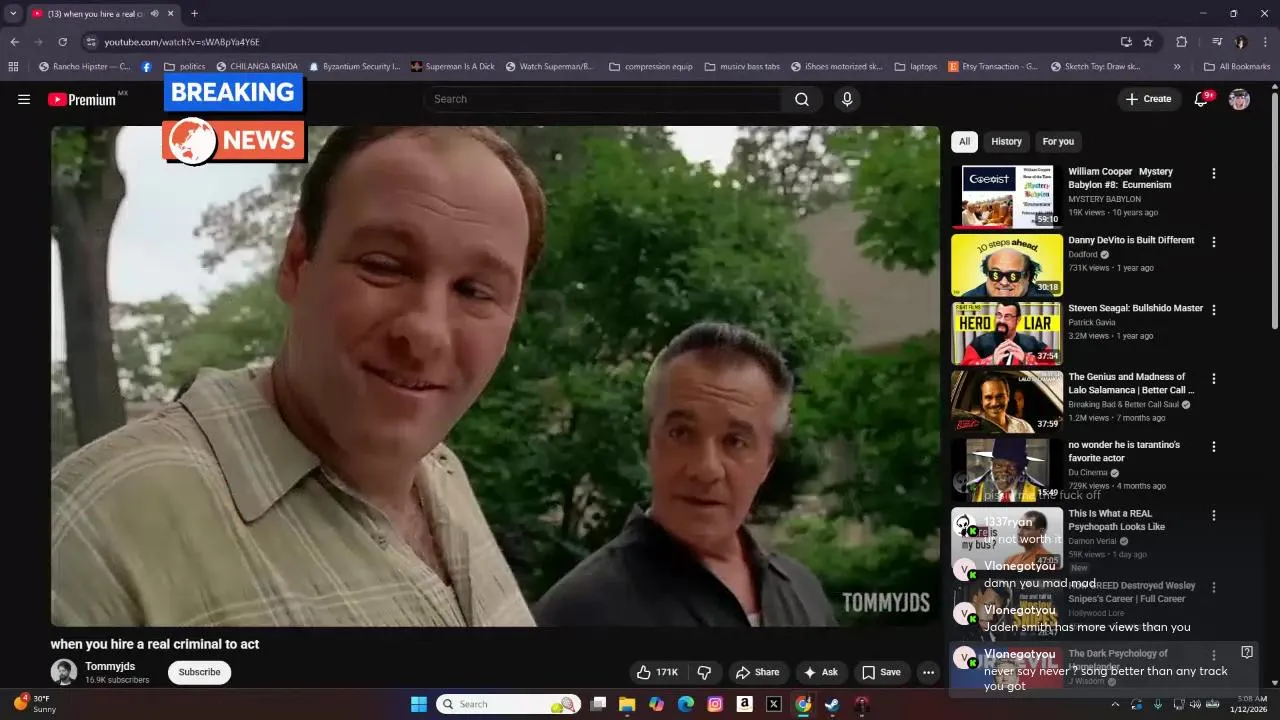Viewport: 1280px width, 720px height.
Task: Open options for tarantino's favorite actor video
Action: click(x=1214, y=447)
